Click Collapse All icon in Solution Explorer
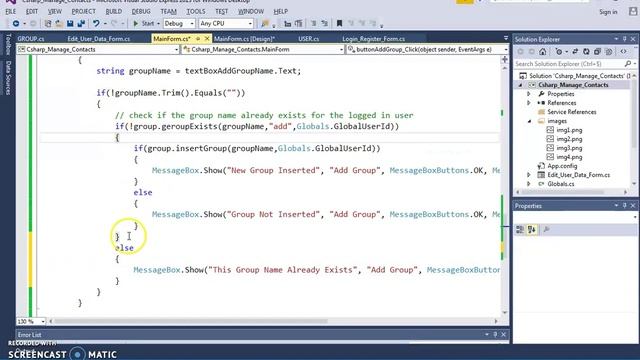The width and height of the screenshot is (640, 360). 598,51
